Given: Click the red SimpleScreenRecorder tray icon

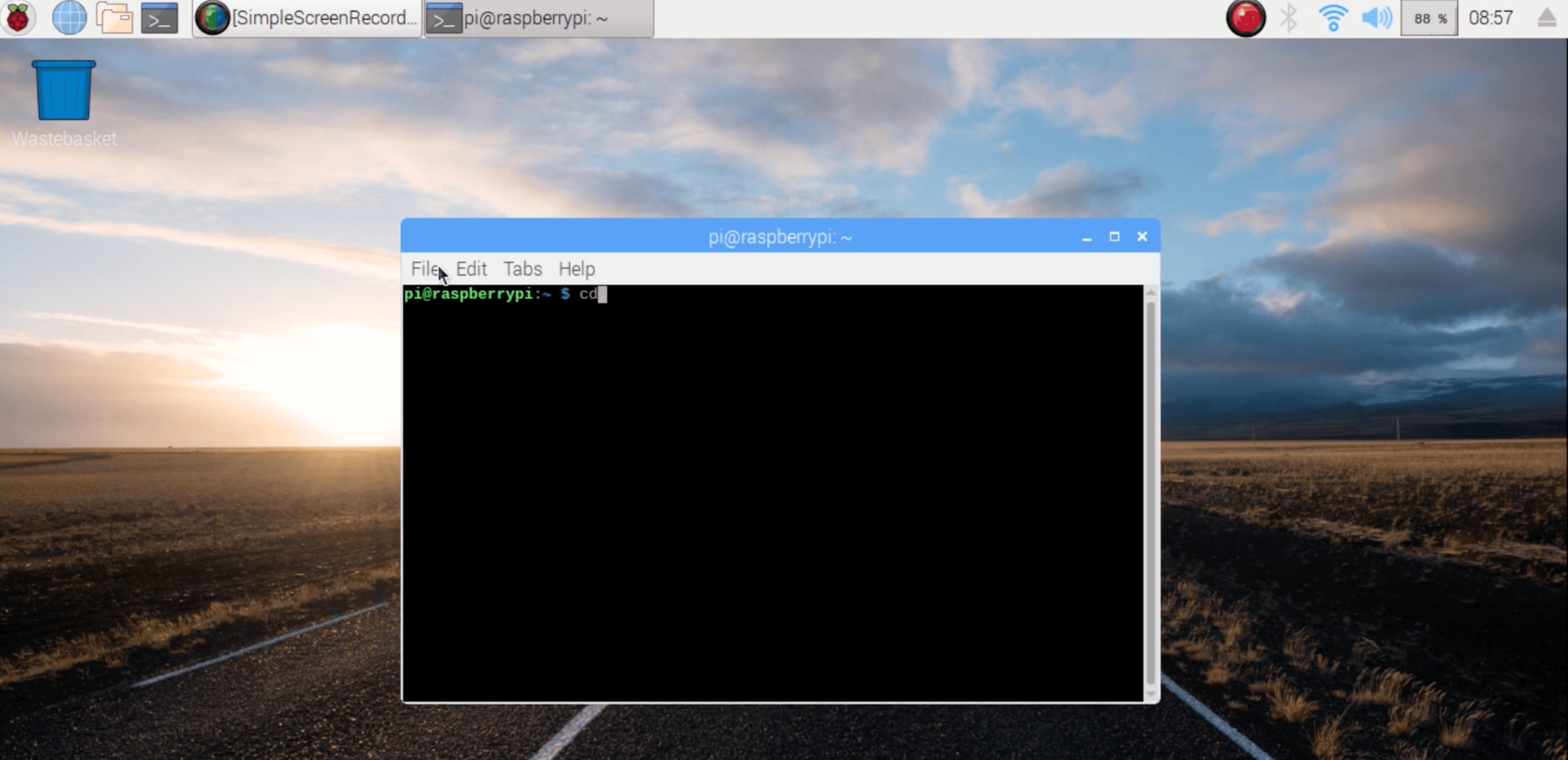Looking at the screenshot, I should (1245, 17).
